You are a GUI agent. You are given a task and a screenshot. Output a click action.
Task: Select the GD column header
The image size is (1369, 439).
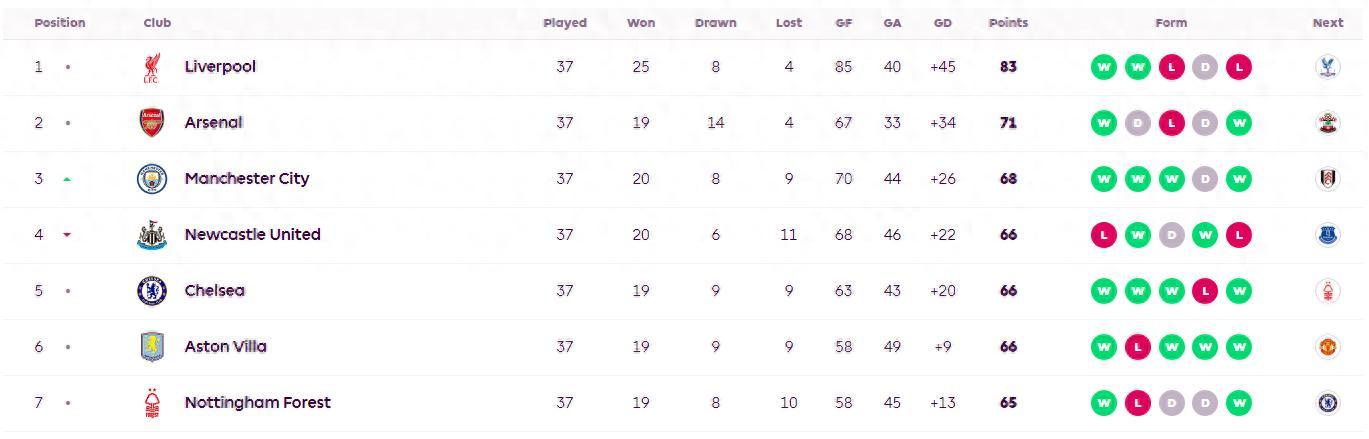942,23
